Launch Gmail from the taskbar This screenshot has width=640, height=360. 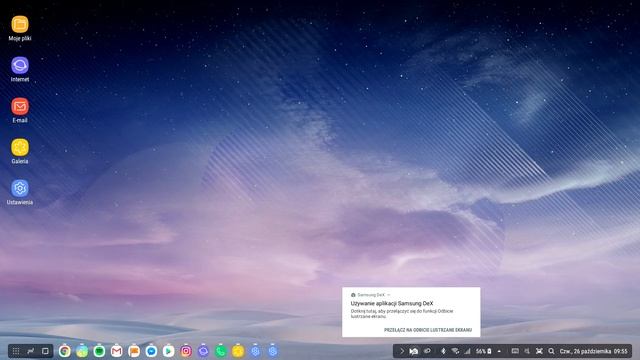[x=117, y=351]
